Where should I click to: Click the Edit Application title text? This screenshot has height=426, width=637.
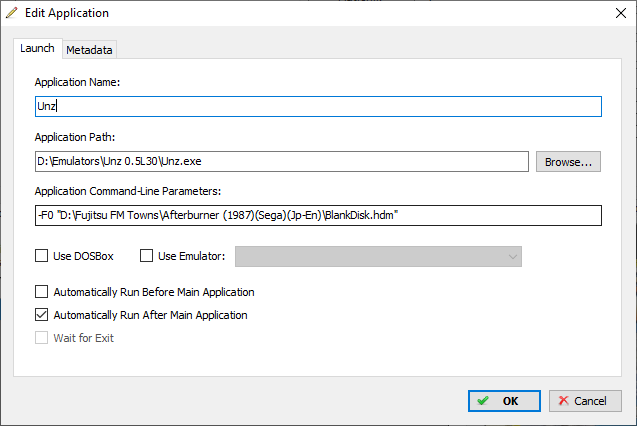click(x=67, y=13)
